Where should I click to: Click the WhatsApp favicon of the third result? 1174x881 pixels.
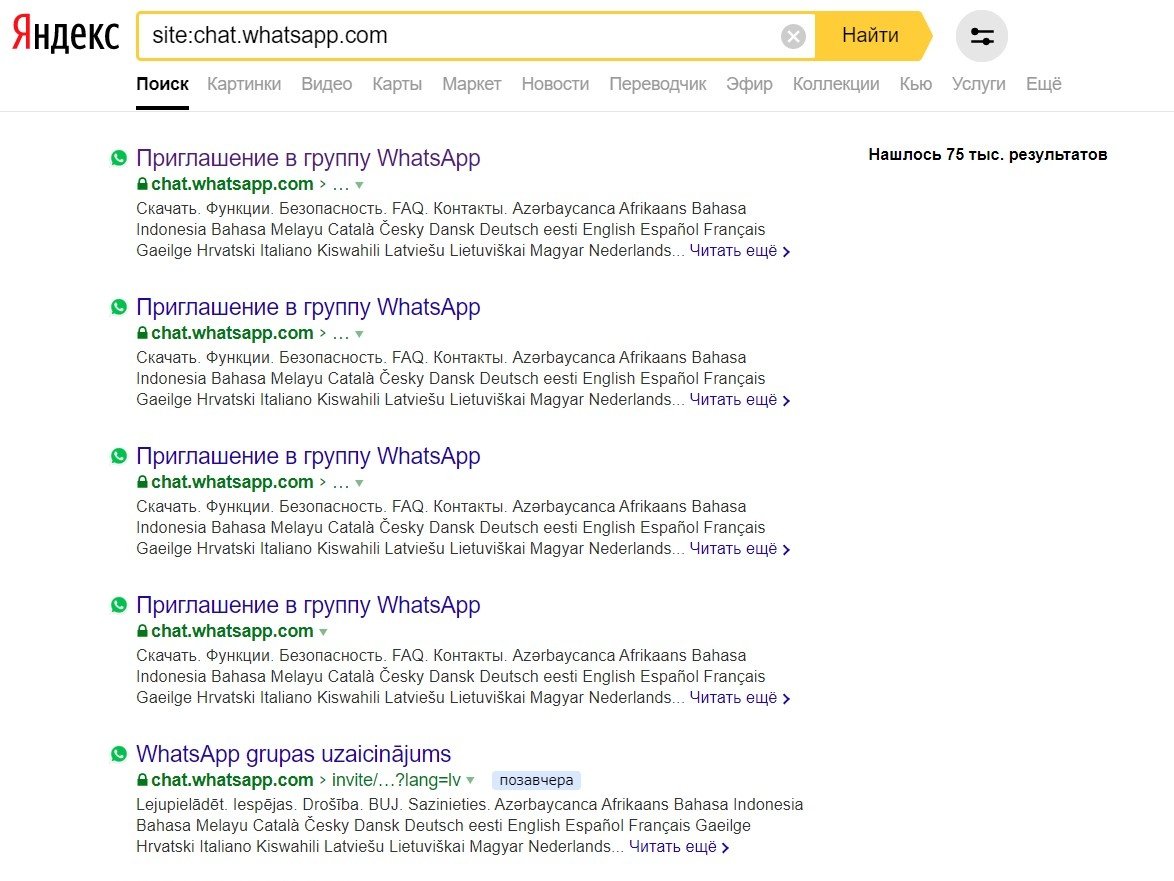[x=119, y=456]
